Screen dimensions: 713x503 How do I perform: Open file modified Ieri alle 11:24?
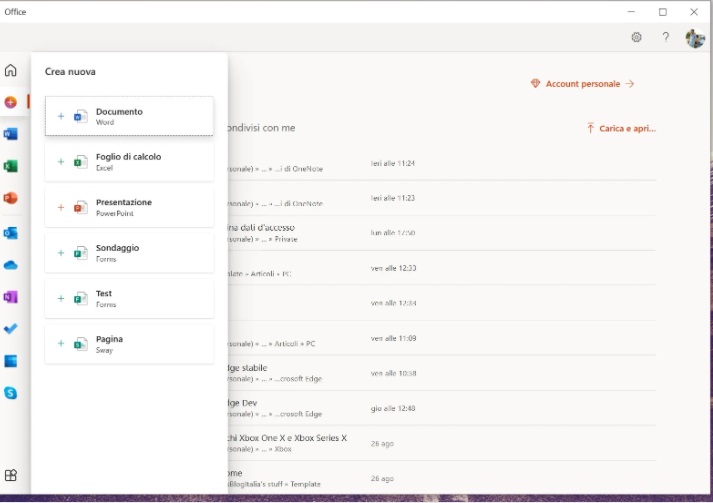coord(441,163)
